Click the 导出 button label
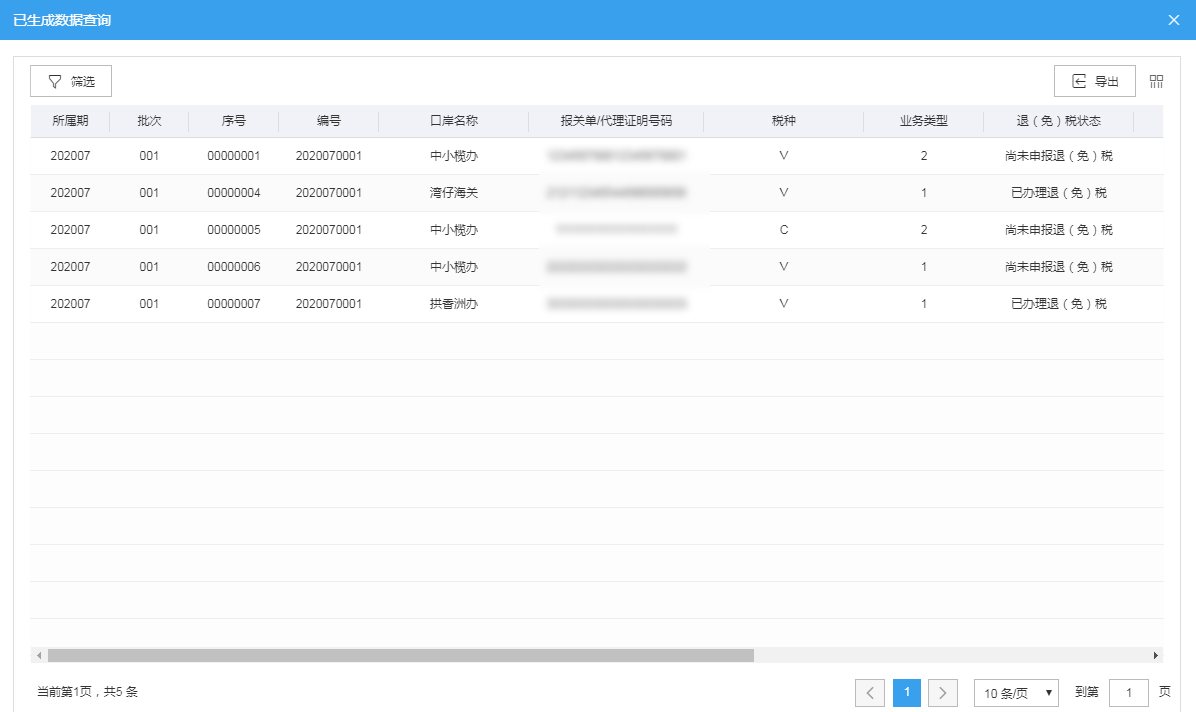This screenshot has width=1196, height=712. (x=1106, y=81)
